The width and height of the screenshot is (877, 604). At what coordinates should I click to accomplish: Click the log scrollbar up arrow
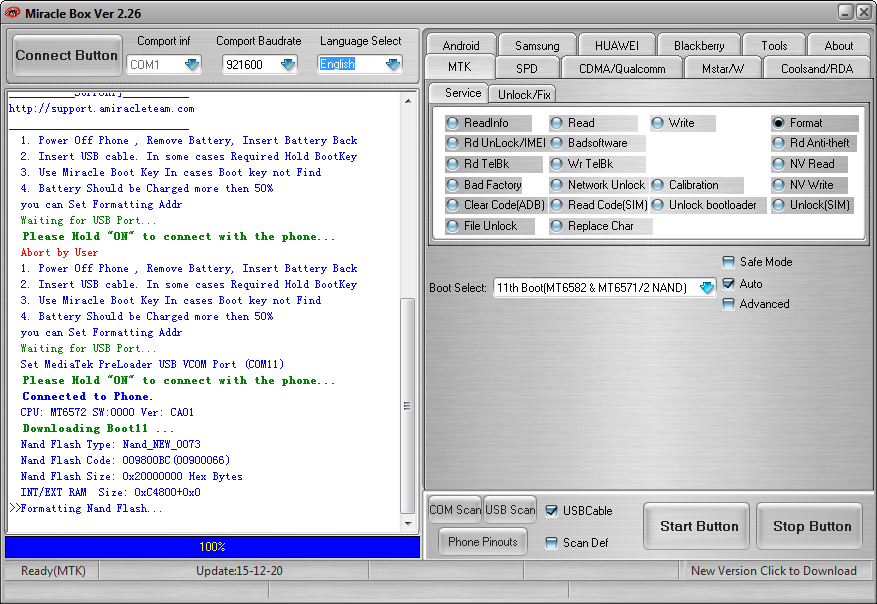pyautogui.click(x=408, y=101)
